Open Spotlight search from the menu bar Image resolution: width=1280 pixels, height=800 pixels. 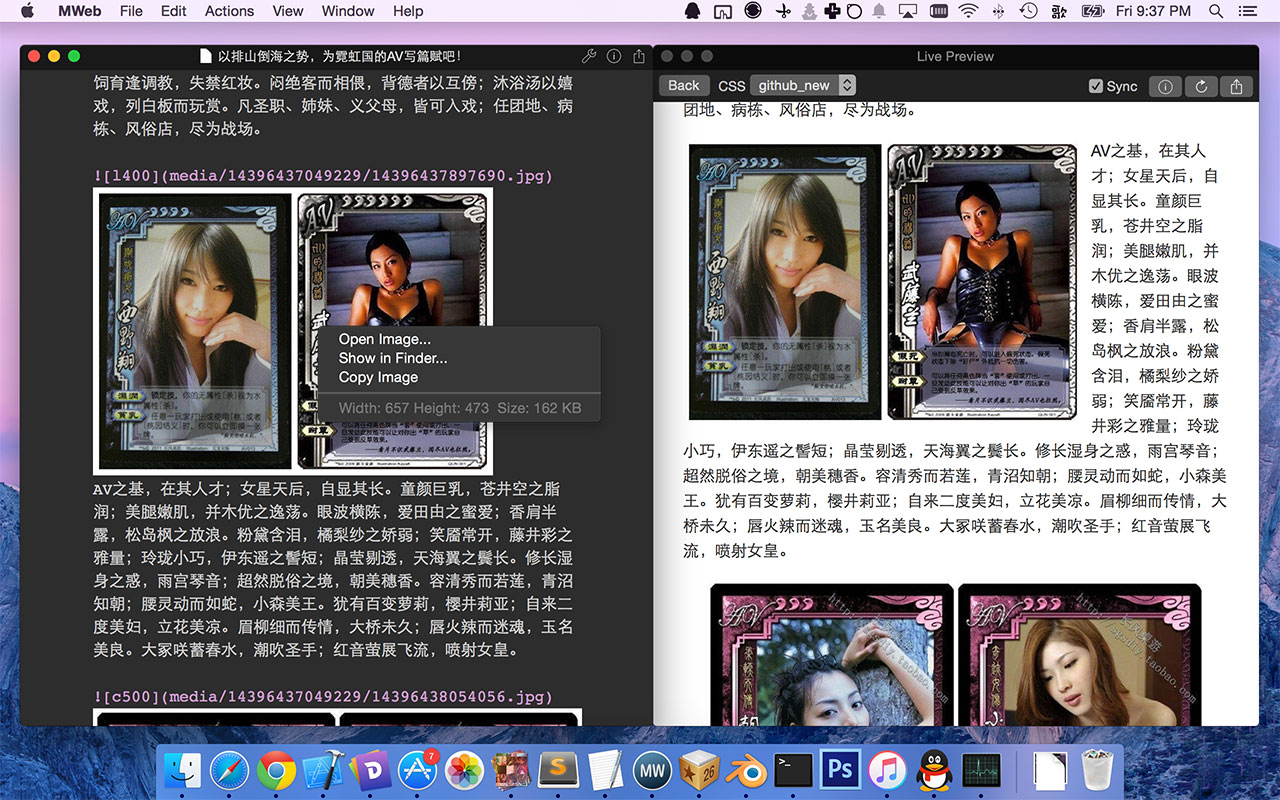1216,11
